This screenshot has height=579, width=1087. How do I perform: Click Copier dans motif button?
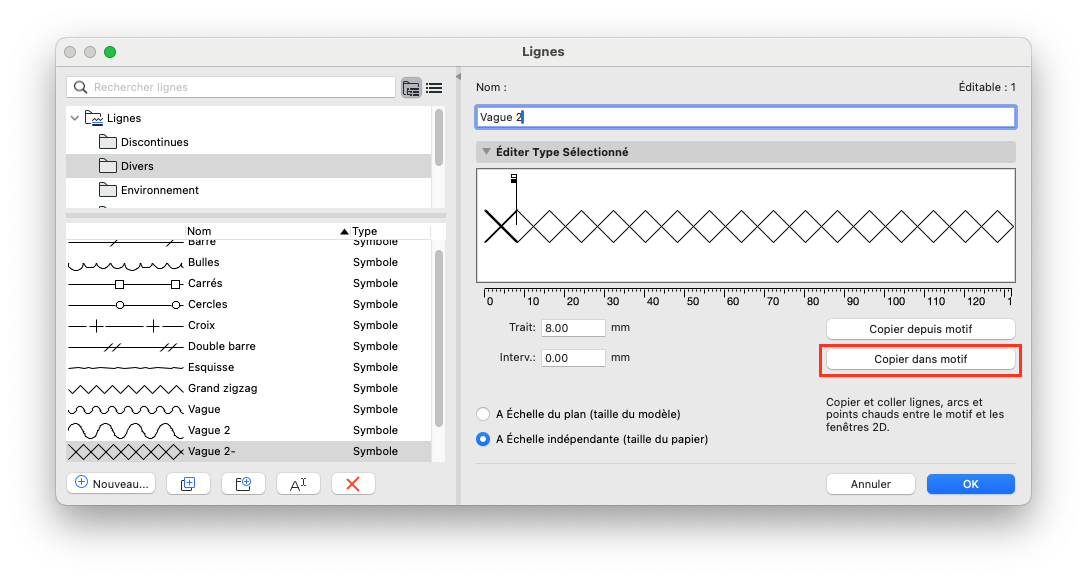coord(921,359)
